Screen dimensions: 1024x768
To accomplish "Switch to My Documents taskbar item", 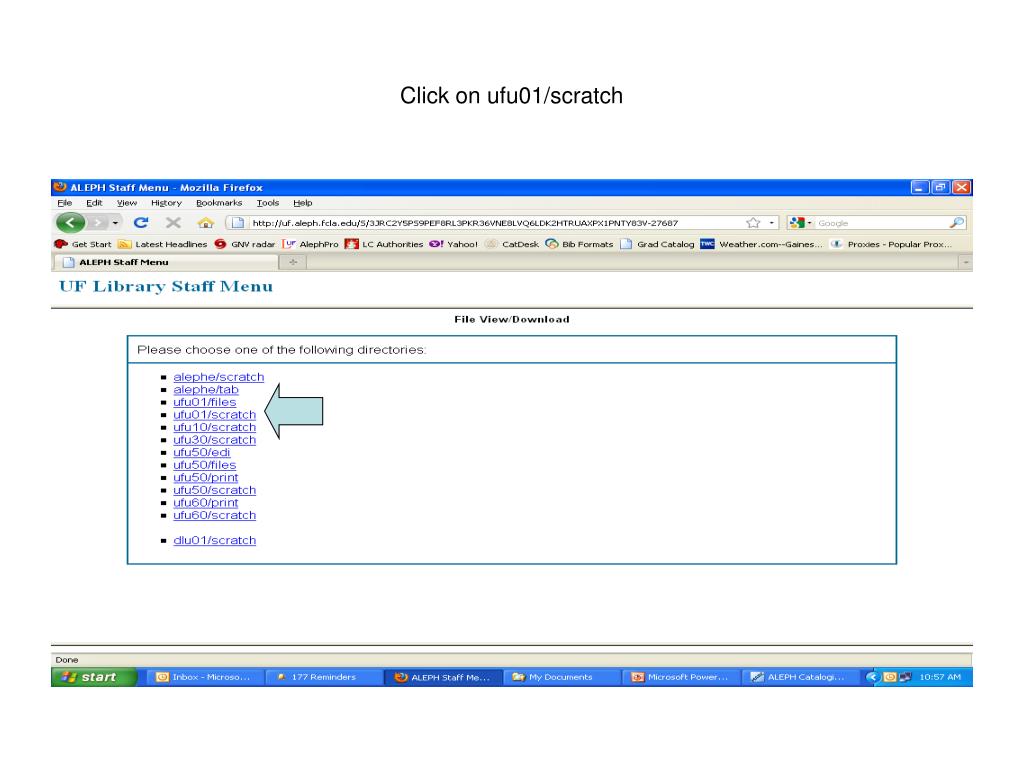I will pyautogui.click(x=562, y=677).
